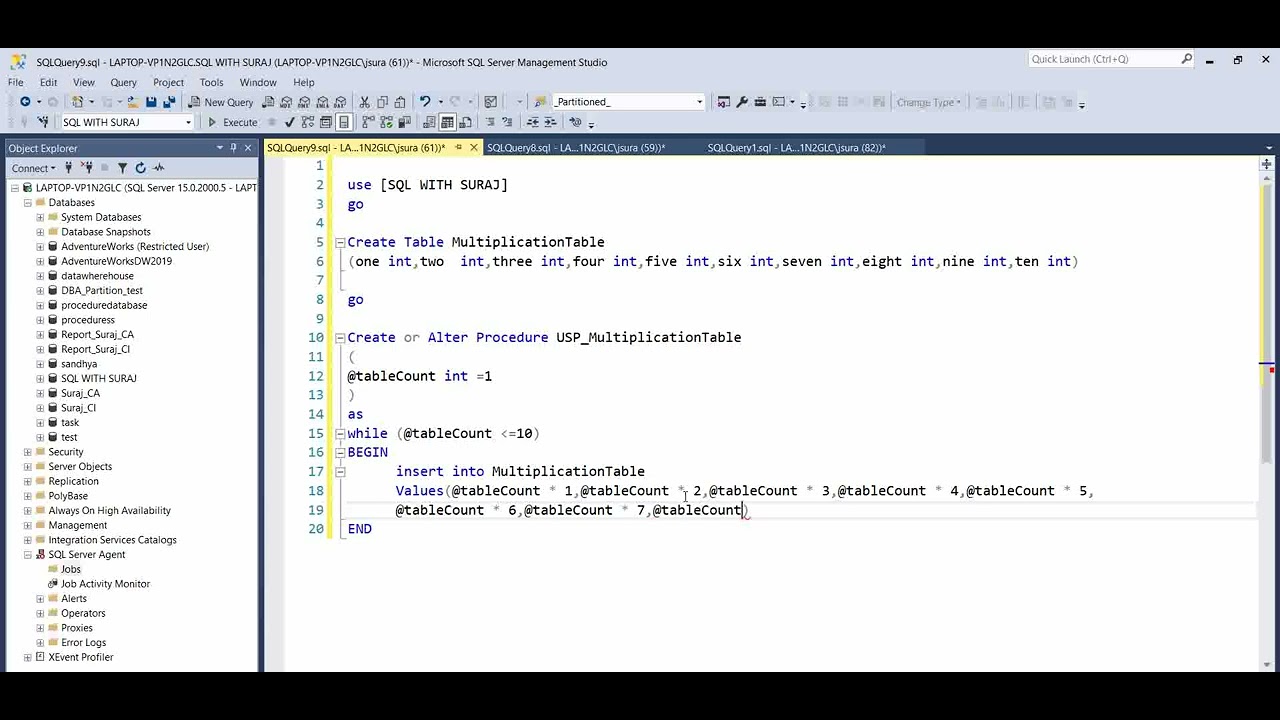Open the Query menu
This screenshot has width=1280, height=720.
point(123,82)
